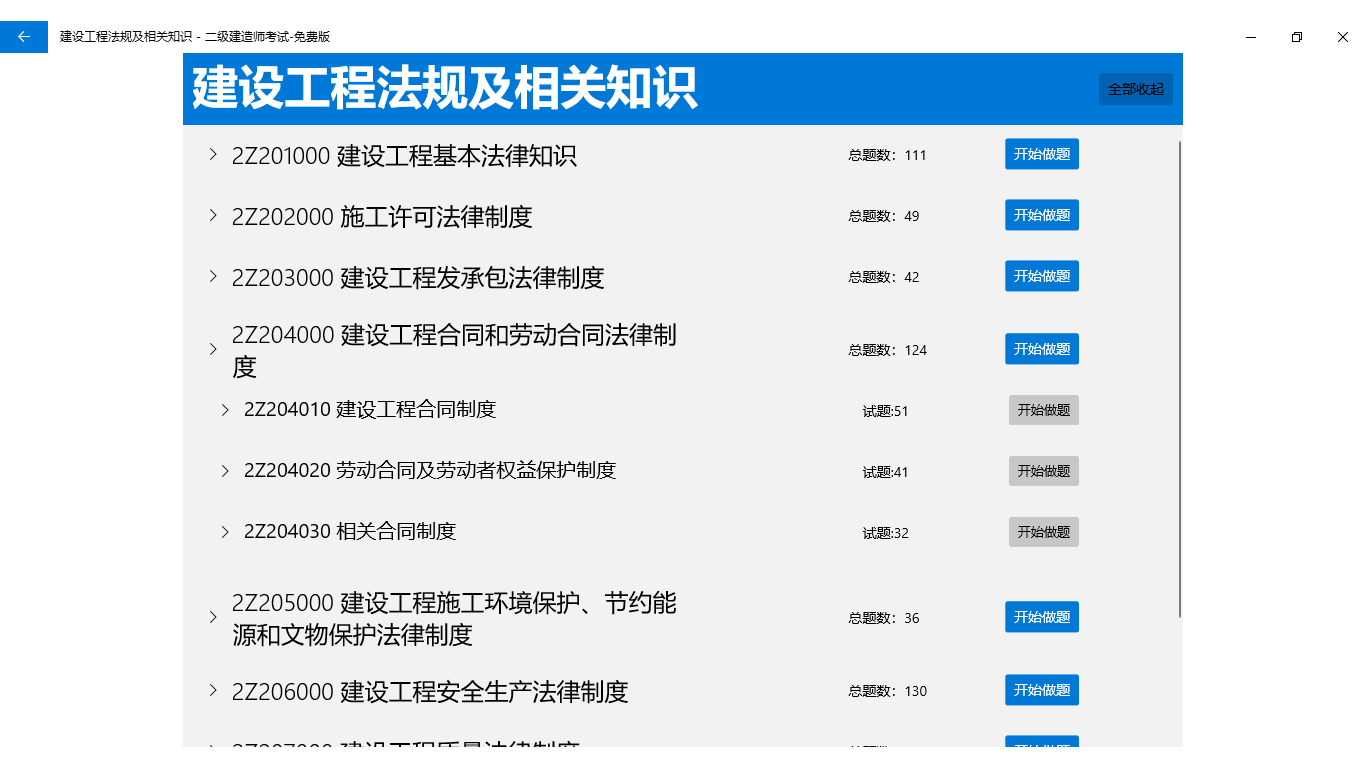Start questions for 2Z204020 劳动合同 subsection
The height and width of the screenshot is (768, 1366).
click(x=1044, y=471)
